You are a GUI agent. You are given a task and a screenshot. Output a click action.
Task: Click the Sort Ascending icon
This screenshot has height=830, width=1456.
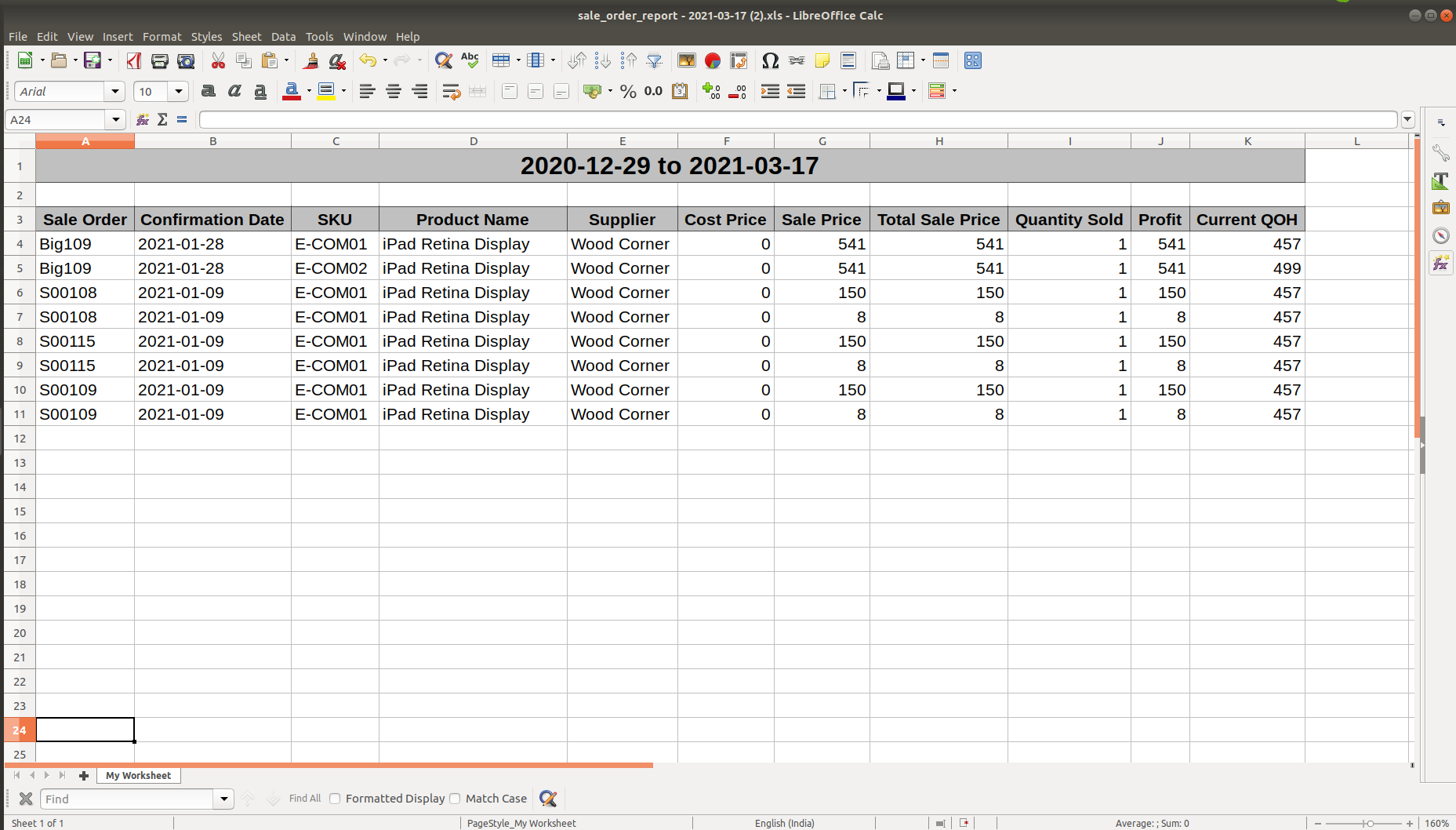[602, 60]
